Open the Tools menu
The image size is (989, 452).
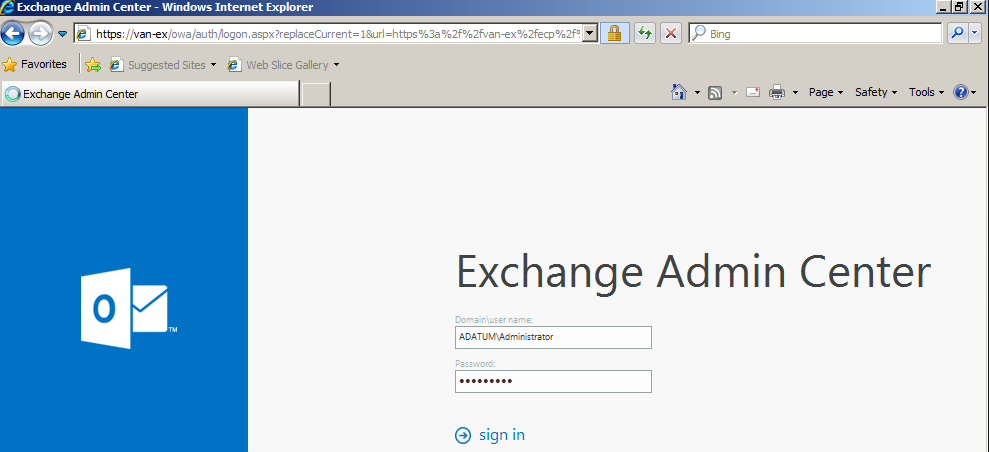coord(926,92)
